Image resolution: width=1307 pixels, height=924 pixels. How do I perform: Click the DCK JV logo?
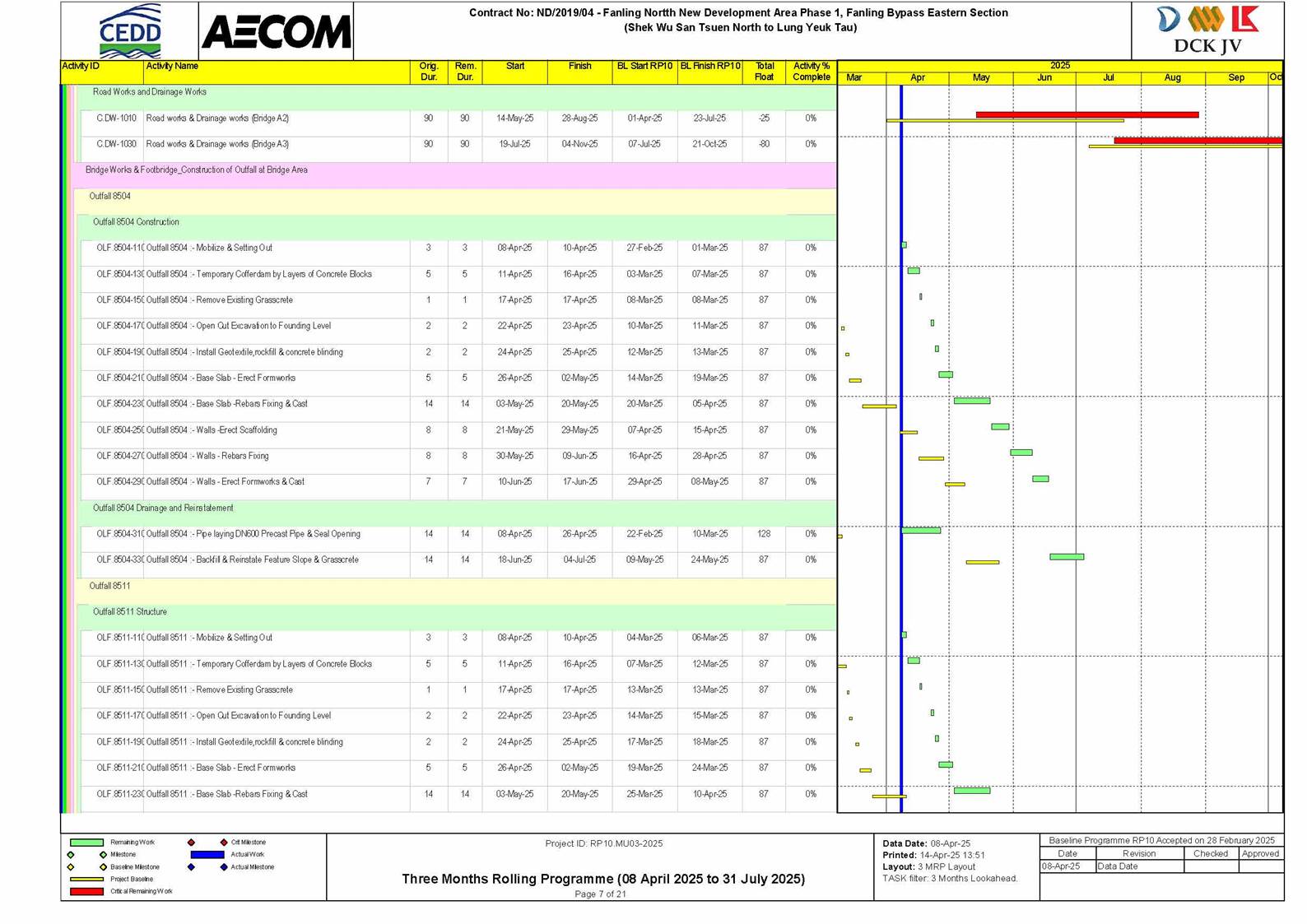click(1207, 30)
